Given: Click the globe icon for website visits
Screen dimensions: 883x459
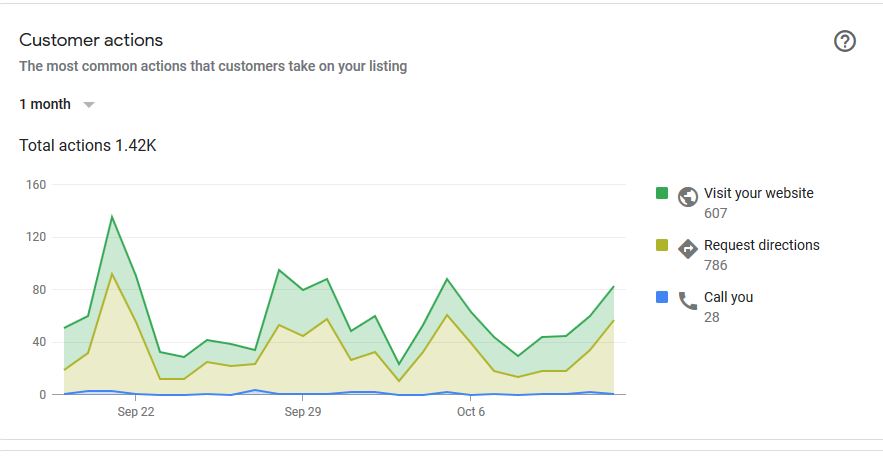Looking at the screenshot, I should click(687, 196).
